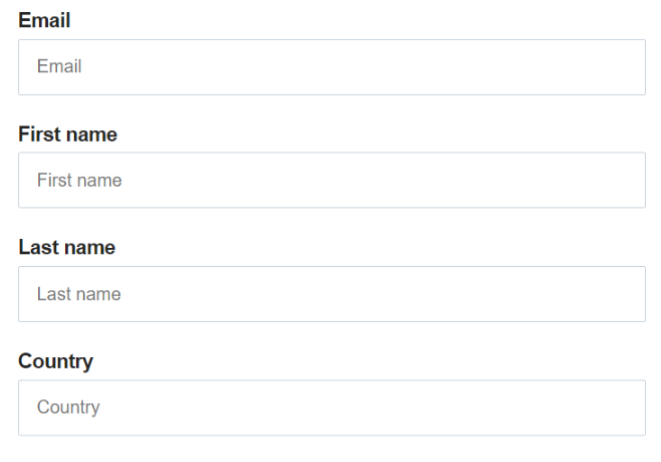The height and width of the screenshot is (462, 661).
Task: Click the bold Email label
Action: tap(44, 20)
